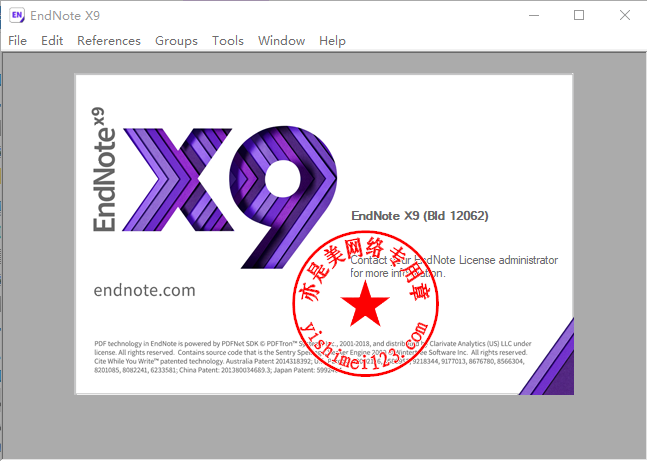The width and height of the screenshot is (647, 461).
Task: Click the PDF technology legal notice text
Action: click(x=313, y=357)
